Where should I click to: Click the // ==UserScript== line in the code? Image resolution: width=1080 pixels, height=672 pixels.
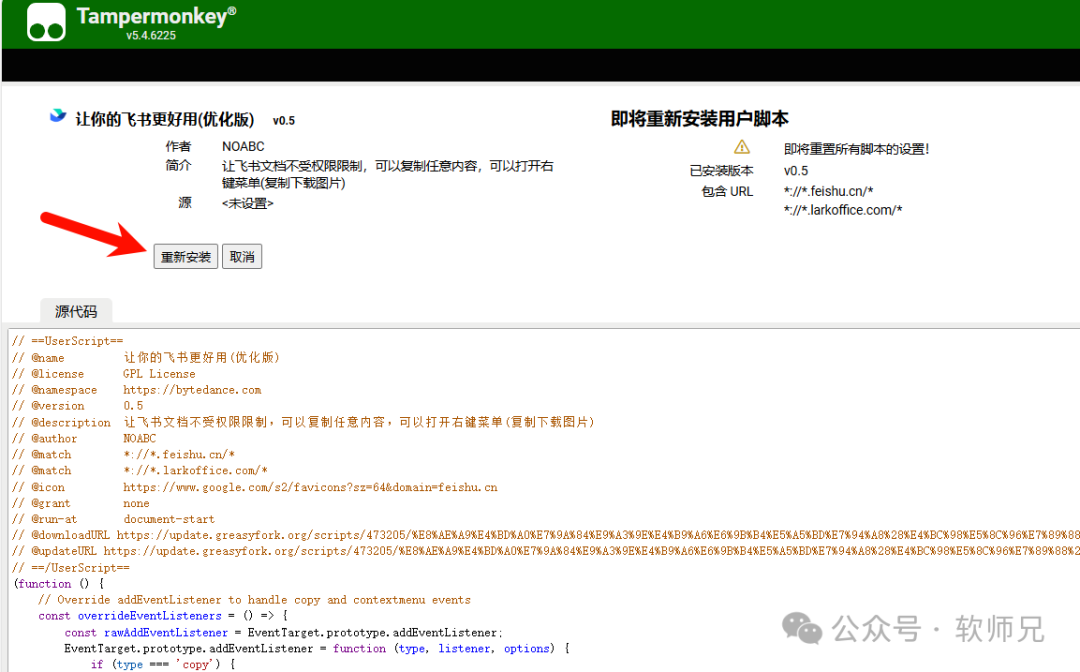68,341
